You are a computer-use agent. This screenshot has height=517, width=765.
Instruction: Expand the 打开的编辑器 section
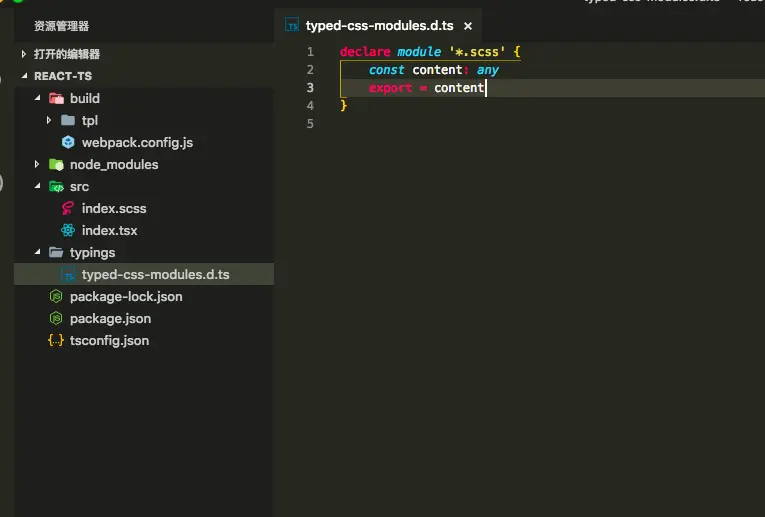24,54
